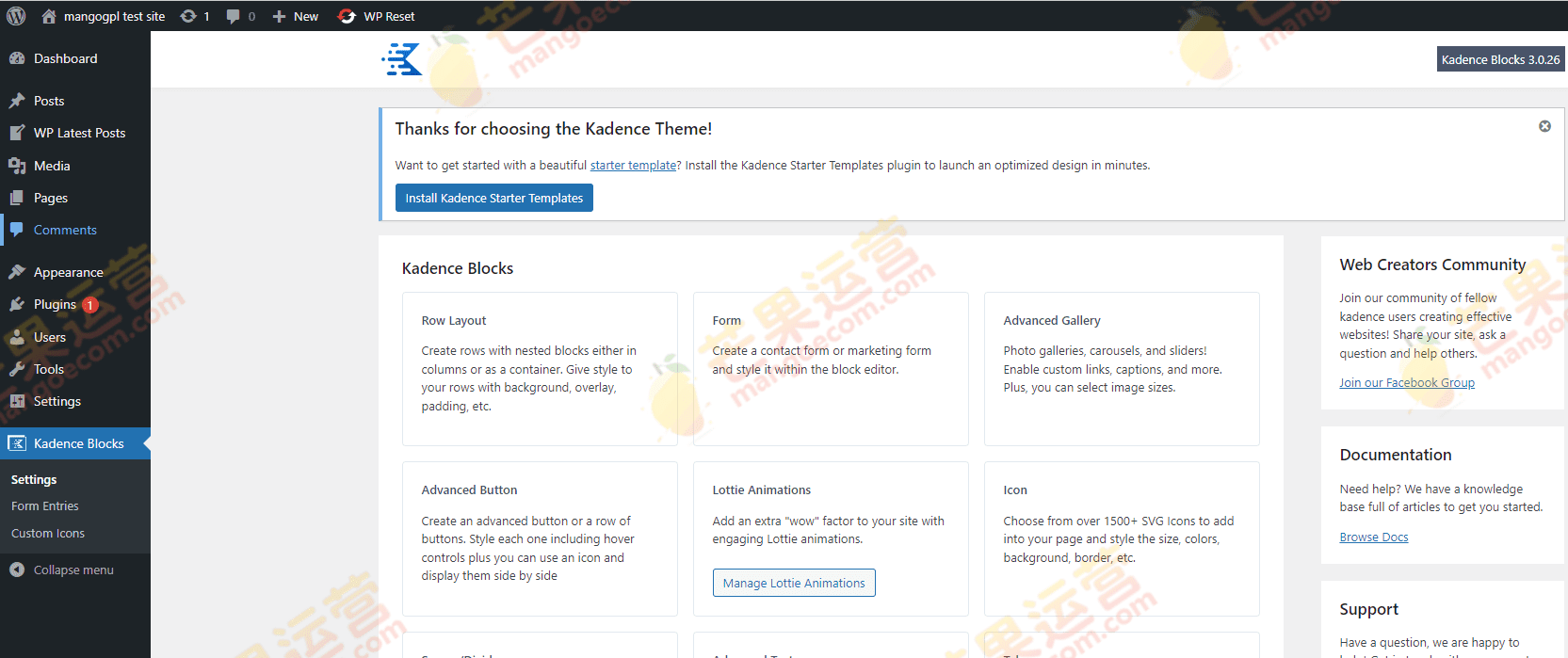Image resolution: width=1568 pixels, height=658 pixels.
Task: Click the Kadence Blocks 3.0.26 version badge
Action: 1501,59
